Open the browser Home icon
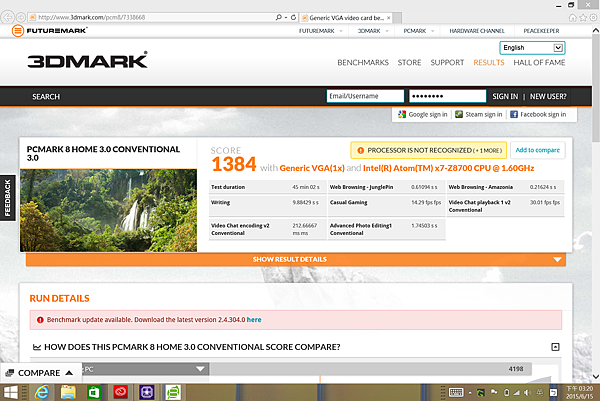This screenshot has width=600, height=401. (x=572, y=18)
